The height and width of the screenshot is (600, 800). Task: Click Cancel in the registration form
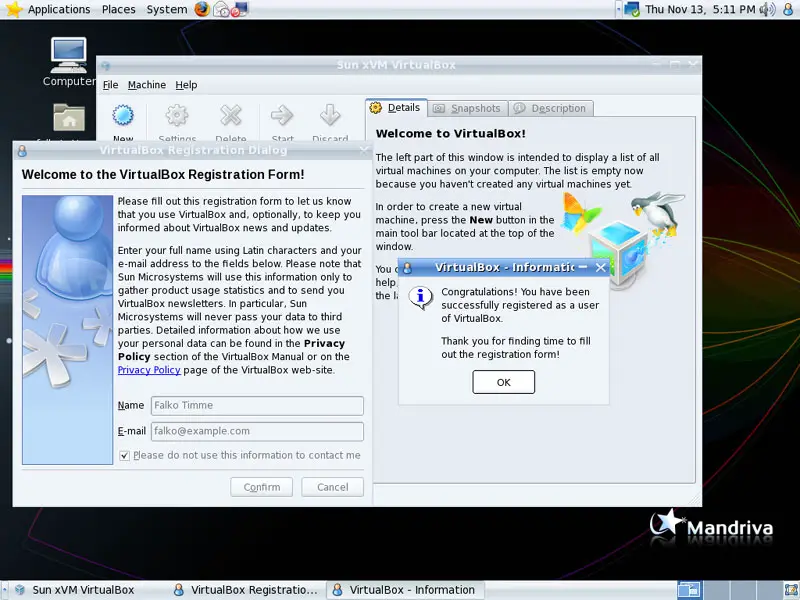click(333, 487)
